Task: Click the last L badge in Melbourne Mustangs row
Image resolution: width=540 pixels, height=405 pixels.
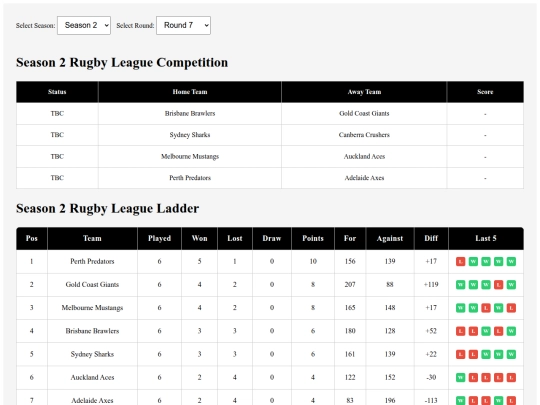Action: (511, 308)
